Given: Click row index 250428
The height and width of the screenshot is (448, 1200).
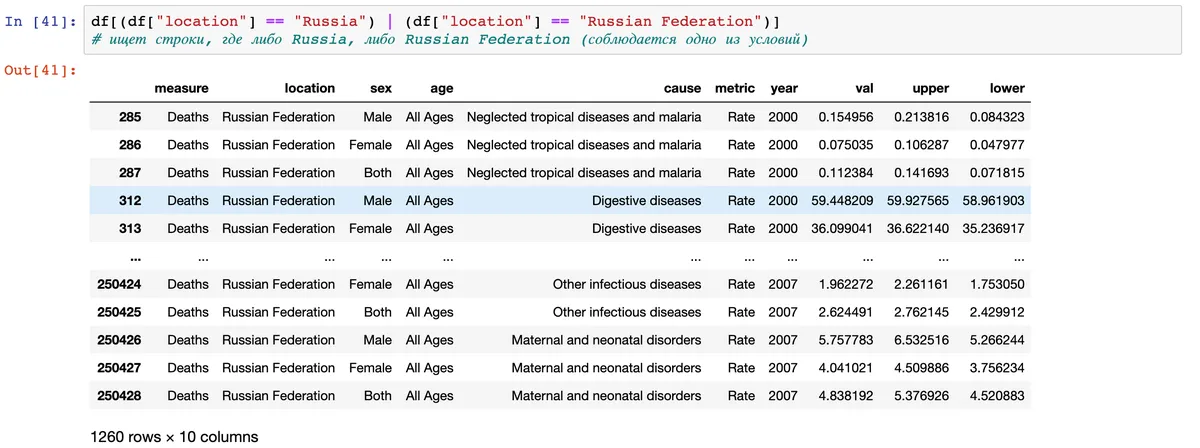Looking at the screenshot, I should click(x=119, y=396).
